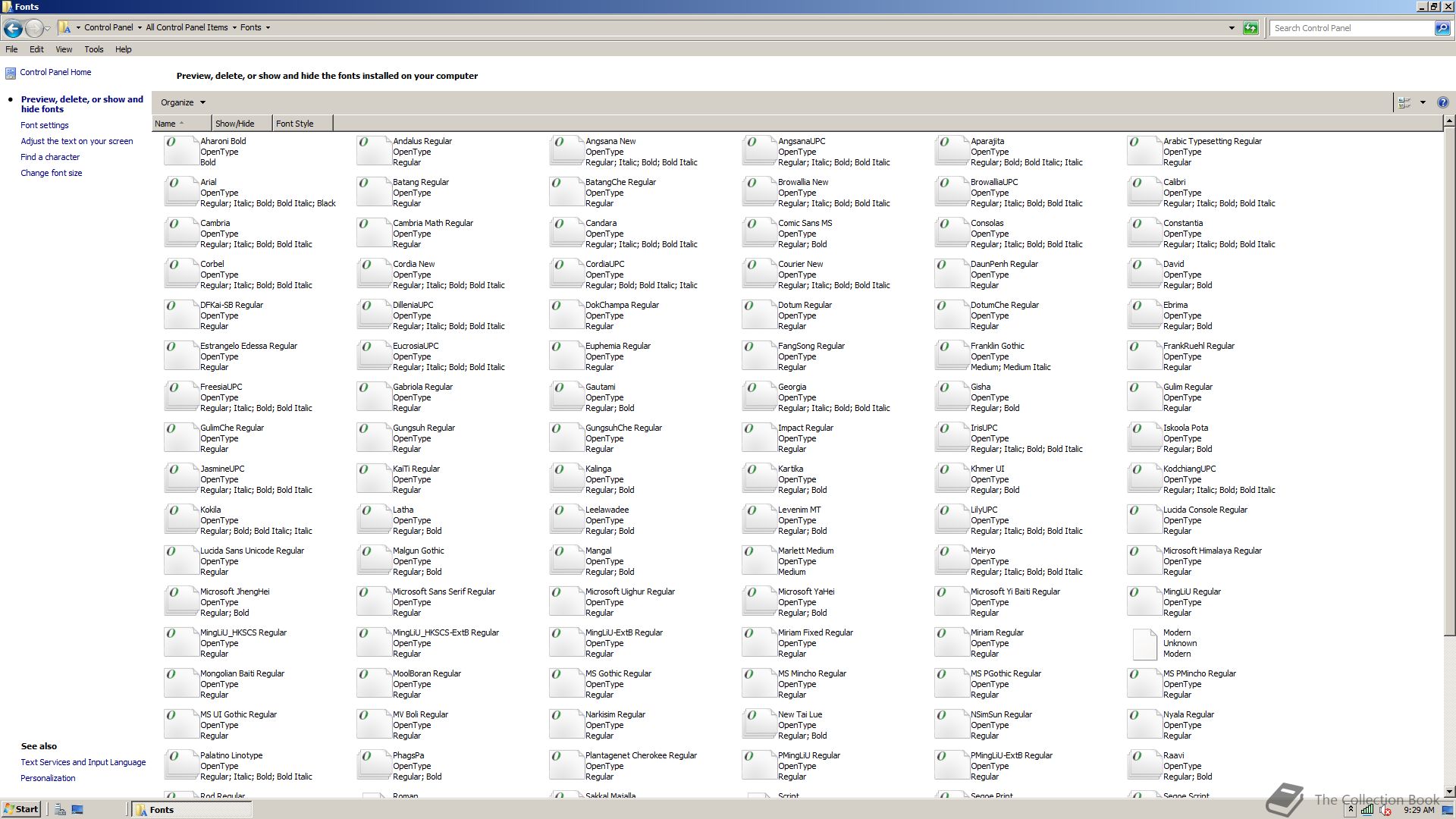
Task: Click the change view icon
Action: [x=1404, y=102]
